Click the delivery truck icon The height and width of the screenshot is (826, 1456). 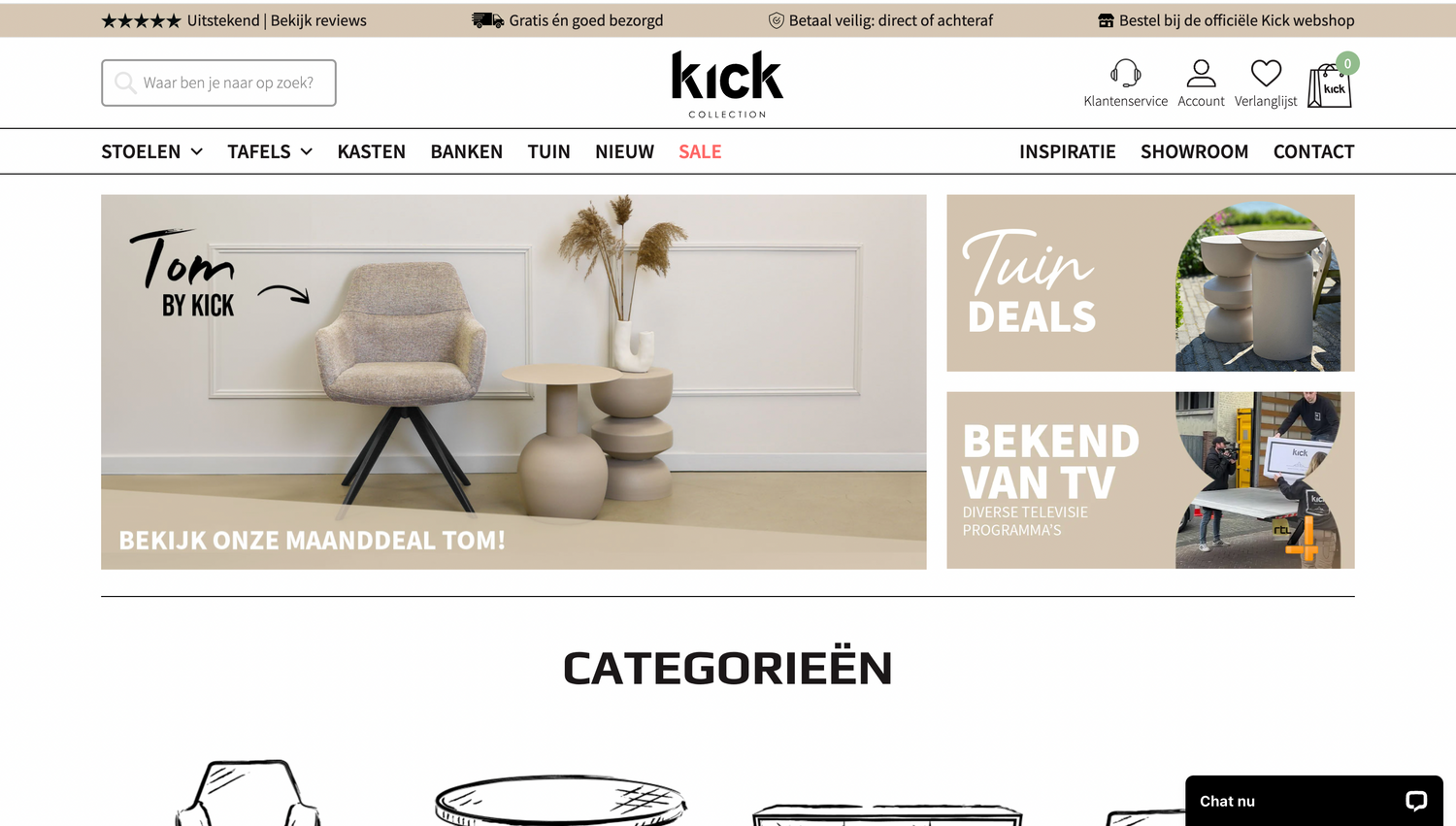coord(487,20)
